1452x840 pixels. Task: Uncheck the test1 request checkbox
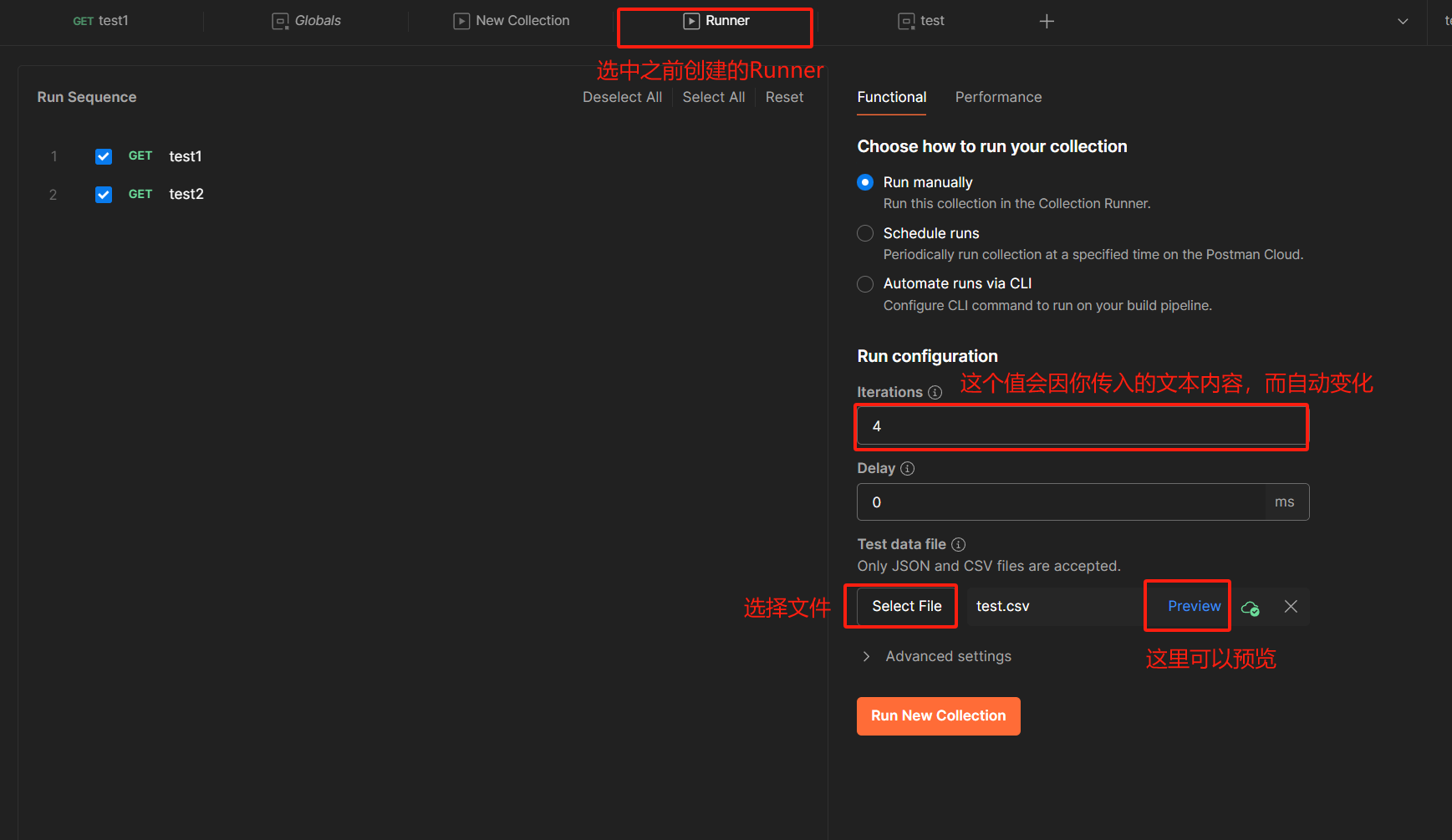tap(104, 156)
